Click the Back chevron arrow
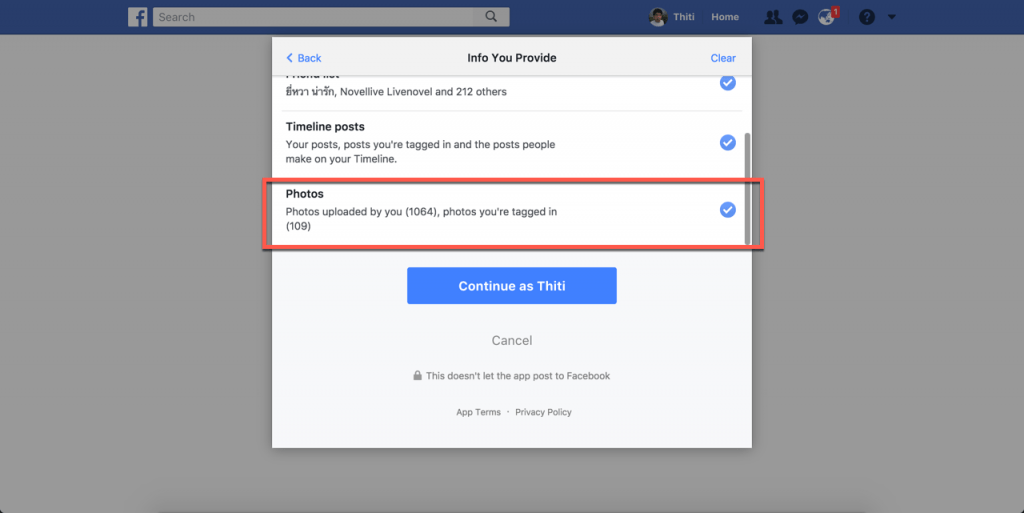This screenshot has width=1024, height=513. (289, 57)
